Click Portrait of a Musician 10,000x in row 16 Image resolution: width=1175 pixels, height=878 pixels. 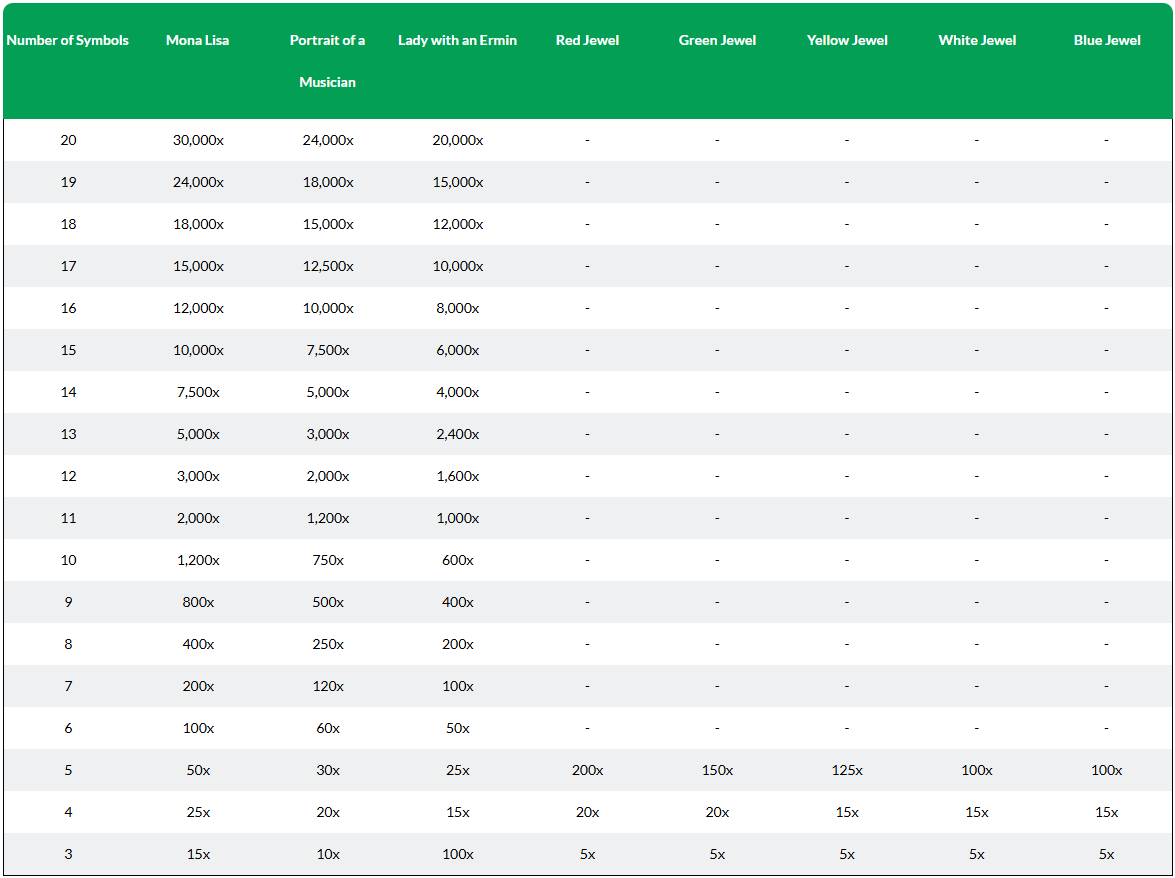[x=327, y=308]
